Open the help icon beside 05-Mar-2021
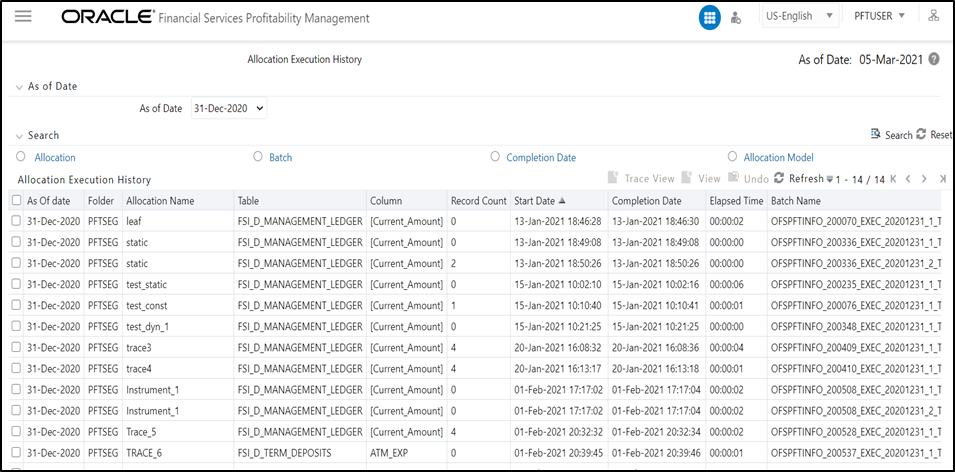The width and height of the screenshot is (955, 472). pos(934,60)
